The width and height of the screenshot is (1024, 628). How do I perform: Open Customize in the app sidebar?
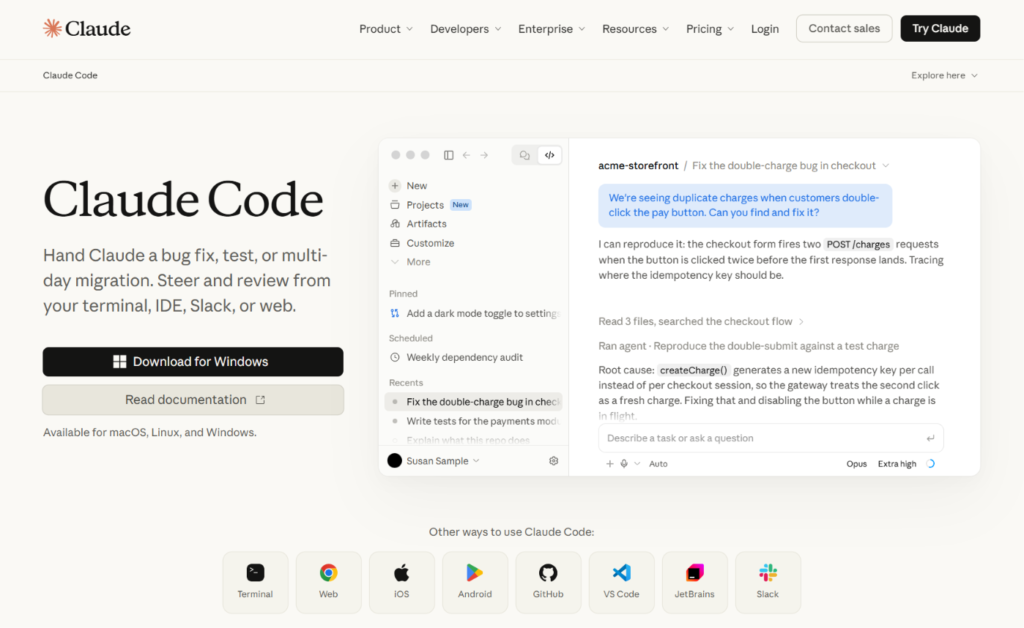(422, 243)
